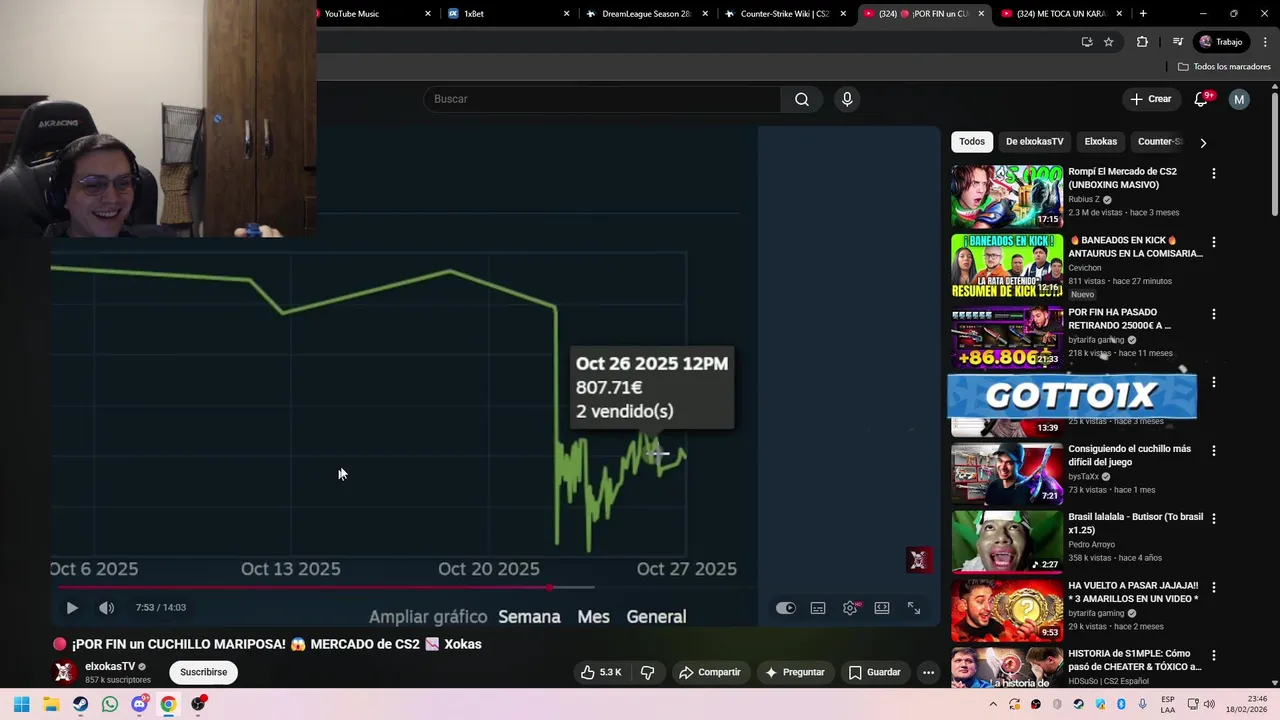Open the Chrome extensions puzzle icon

(1142, 42)
